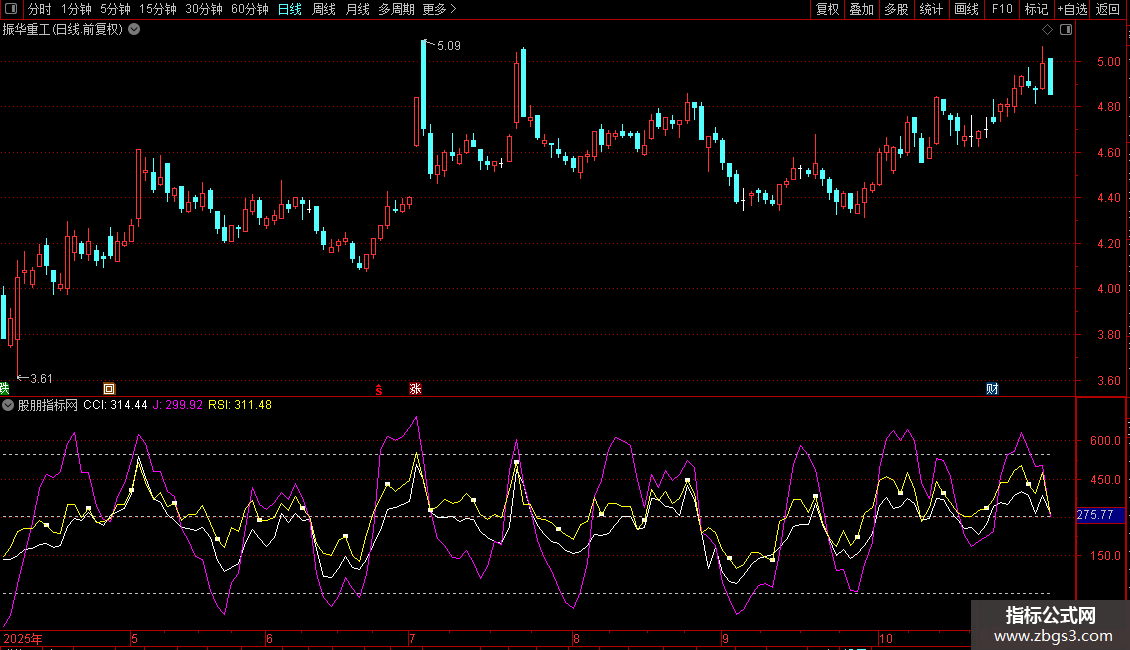Viewport: 1130px width, 650px height.
Task: Expand the 股朋指标网 indicator dropdown arrow
Action: [x=8, y=406]
